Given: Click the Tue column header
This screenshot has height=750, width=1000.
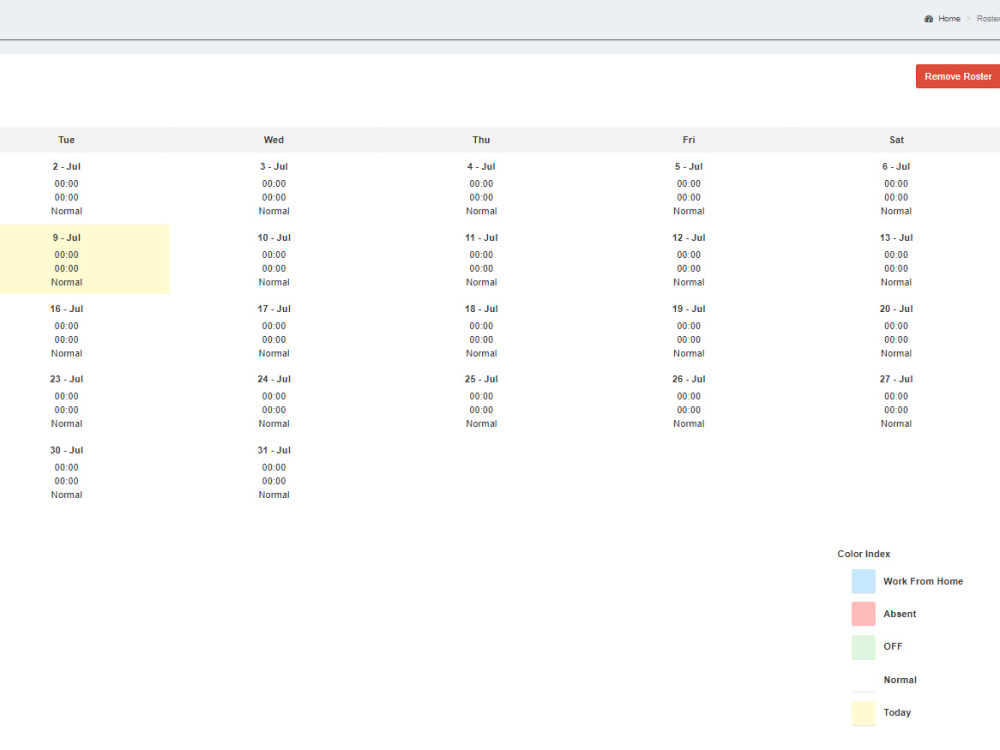Looking at the screenshot, I should [66, 140].
